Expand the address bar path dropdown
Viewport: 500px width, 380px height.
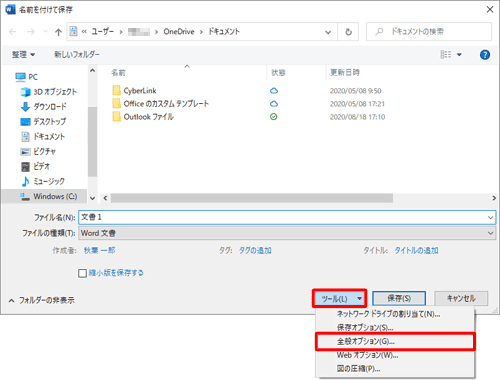coord(328,32)
